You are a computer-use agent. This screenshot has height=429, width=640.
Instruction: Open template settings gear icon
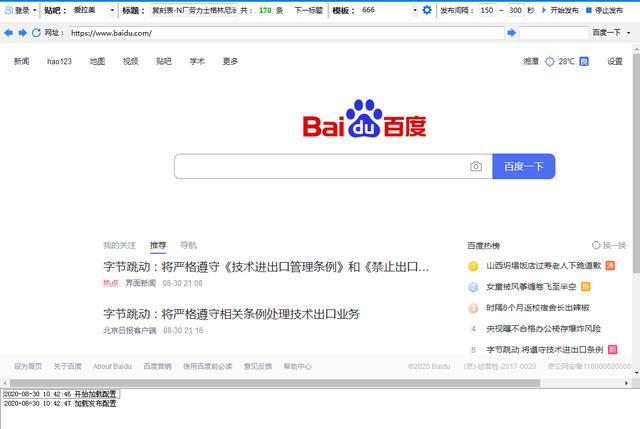[x=427, y=10]
